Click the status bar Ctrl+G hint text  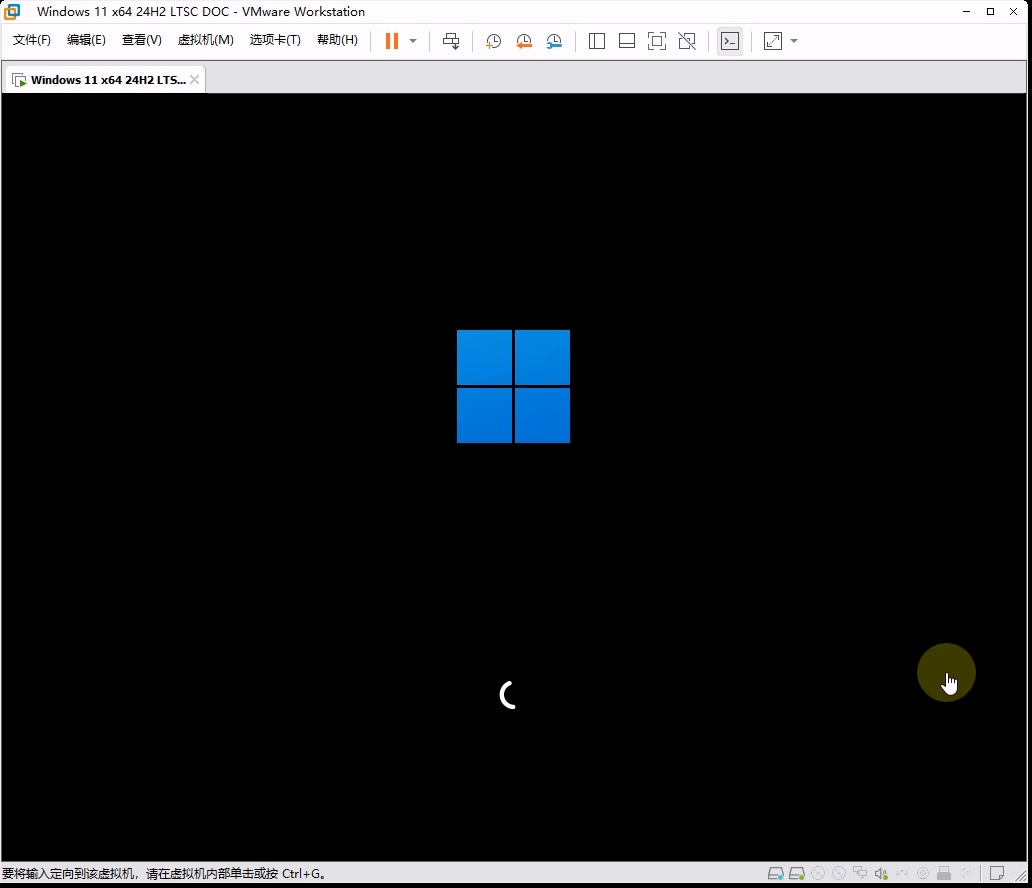(x=164, y=874)
